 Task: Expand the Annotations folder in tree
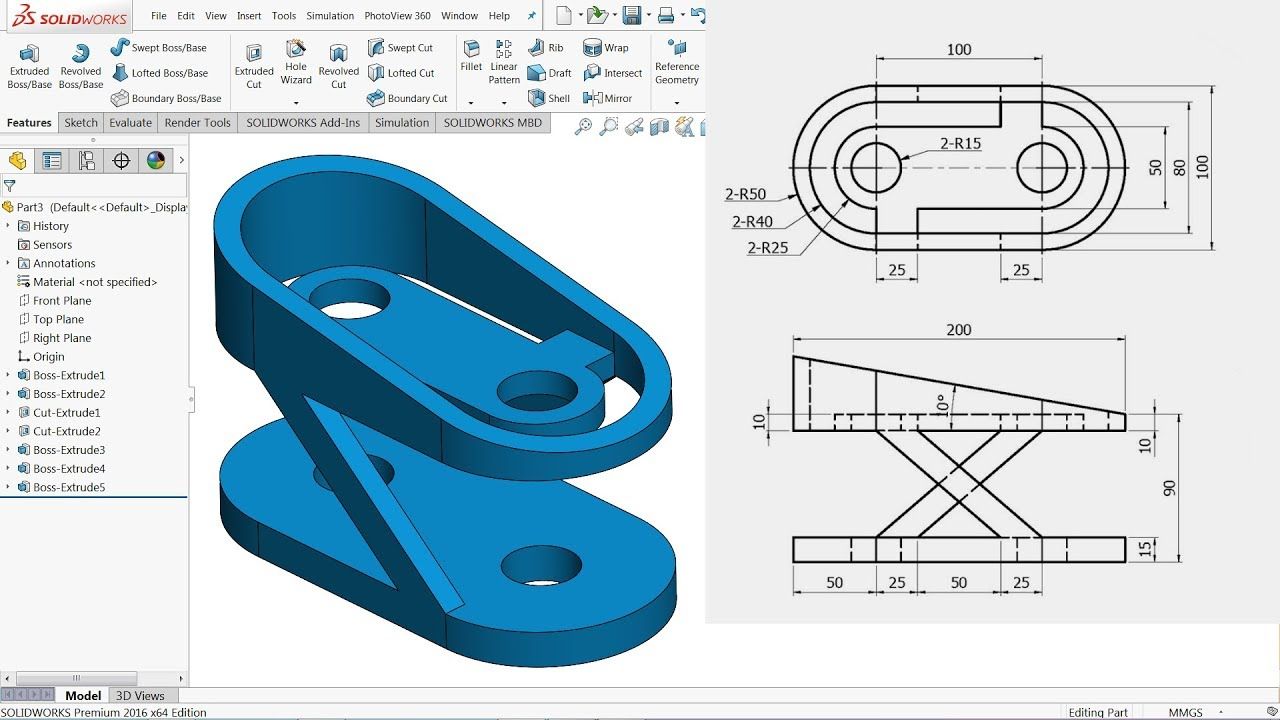[8, 263]
